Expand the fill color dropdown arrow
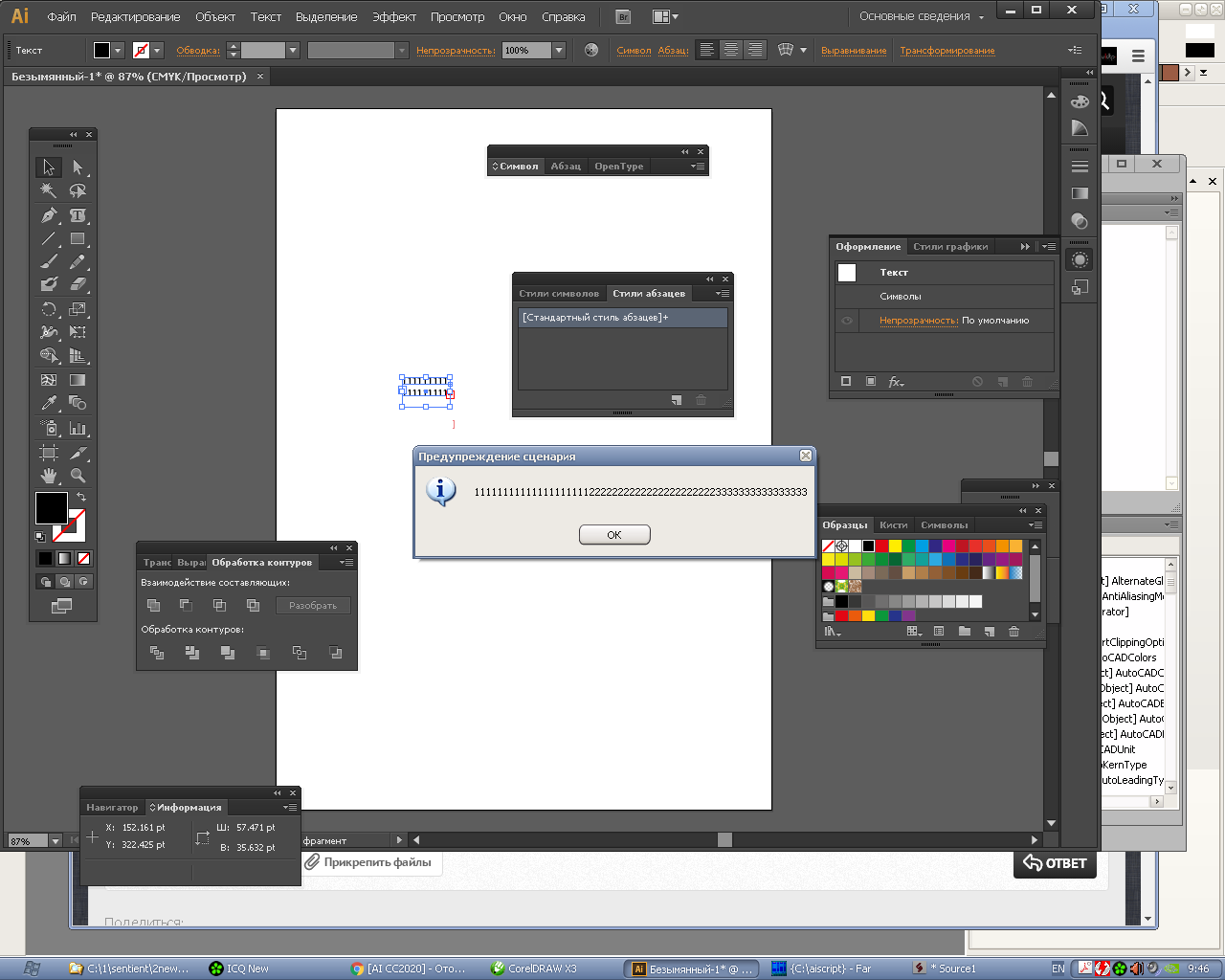Image resolution: width=1225 pixels, height=980 pixels. click(118, 50)
